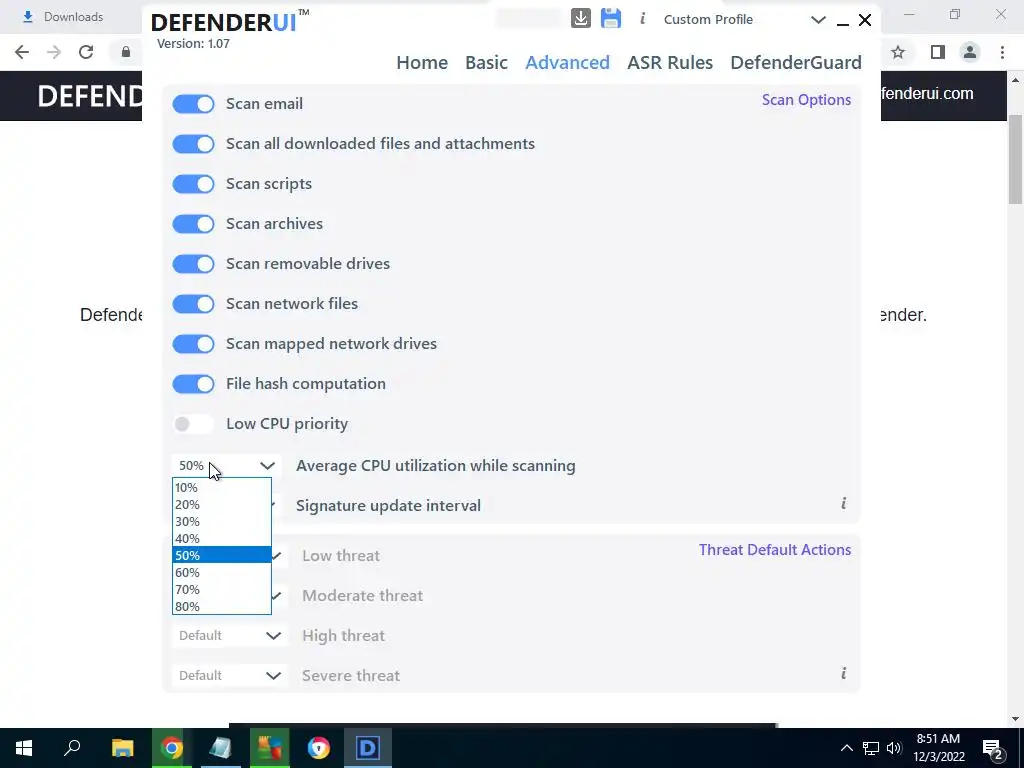Select the Advanced tab
Viewport: 1024px width, 768px height.
568,63
